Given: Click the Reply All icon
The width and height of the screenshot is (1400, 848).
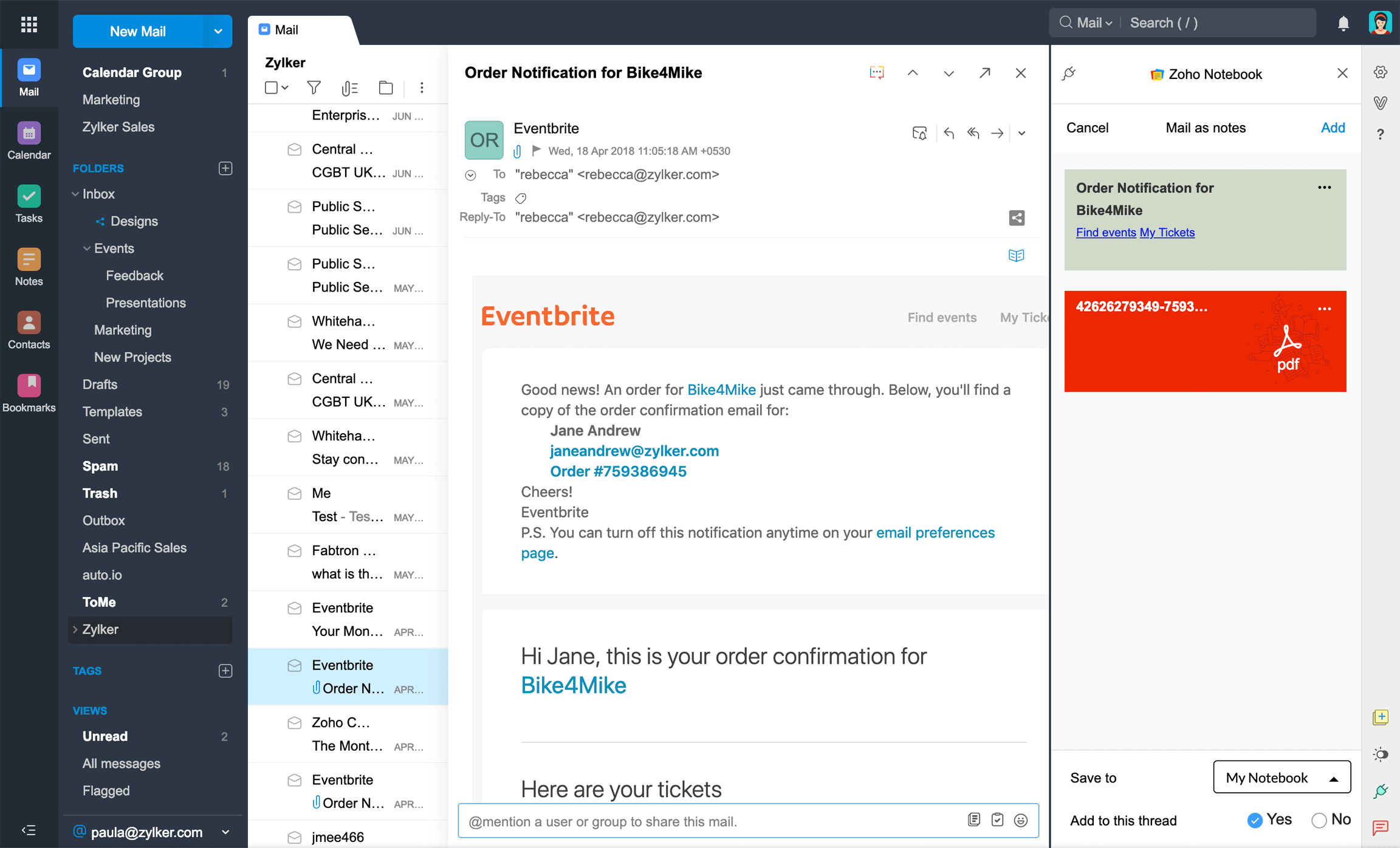Looking at the screenshot, I should tap(973, 133).
